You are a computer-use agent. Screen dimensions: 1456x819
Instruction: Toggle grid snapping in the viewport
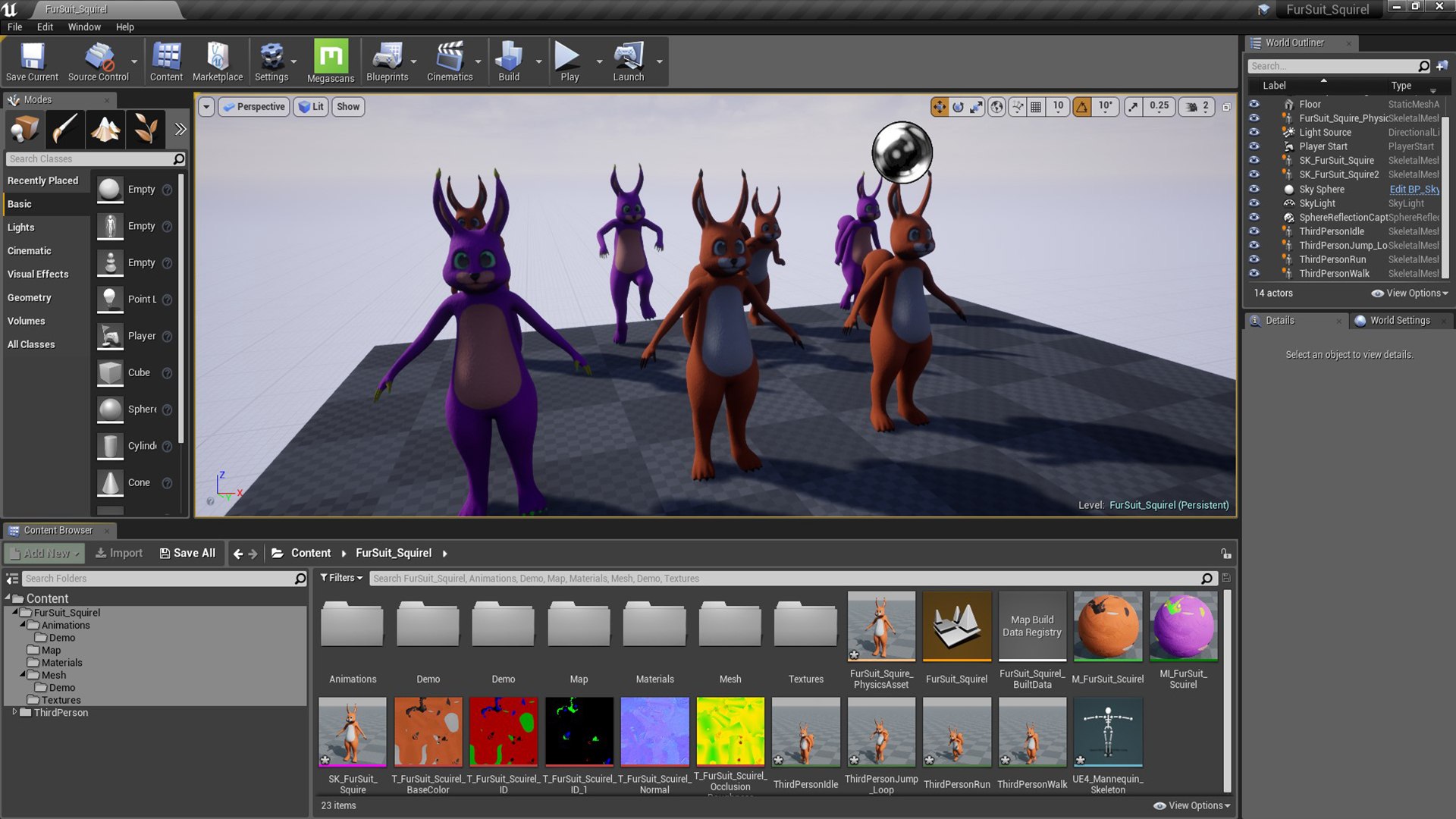tap(1036, 107)
